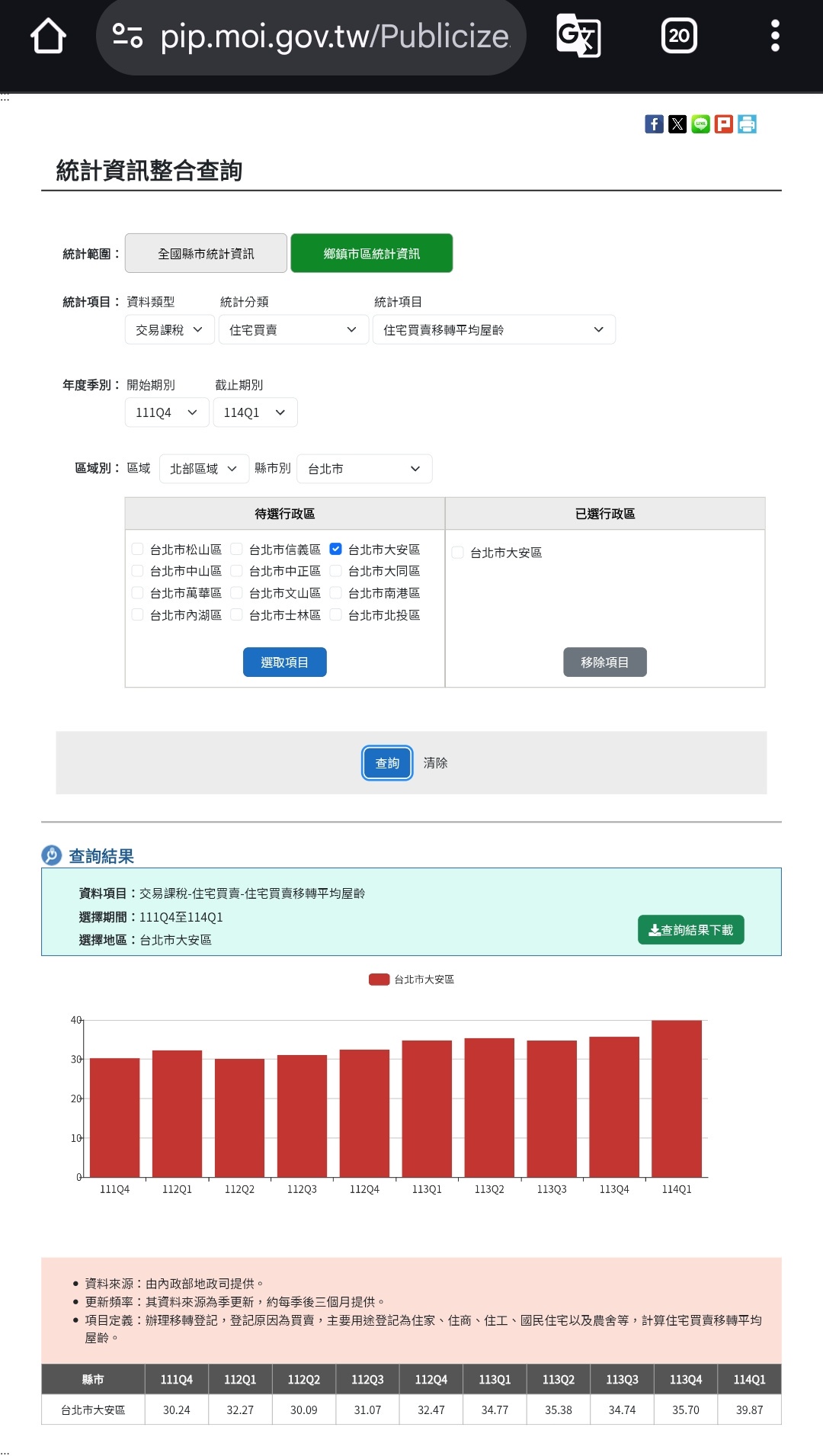Share the page on Facebook
The image size is (823, 1456).
[654, 124]
